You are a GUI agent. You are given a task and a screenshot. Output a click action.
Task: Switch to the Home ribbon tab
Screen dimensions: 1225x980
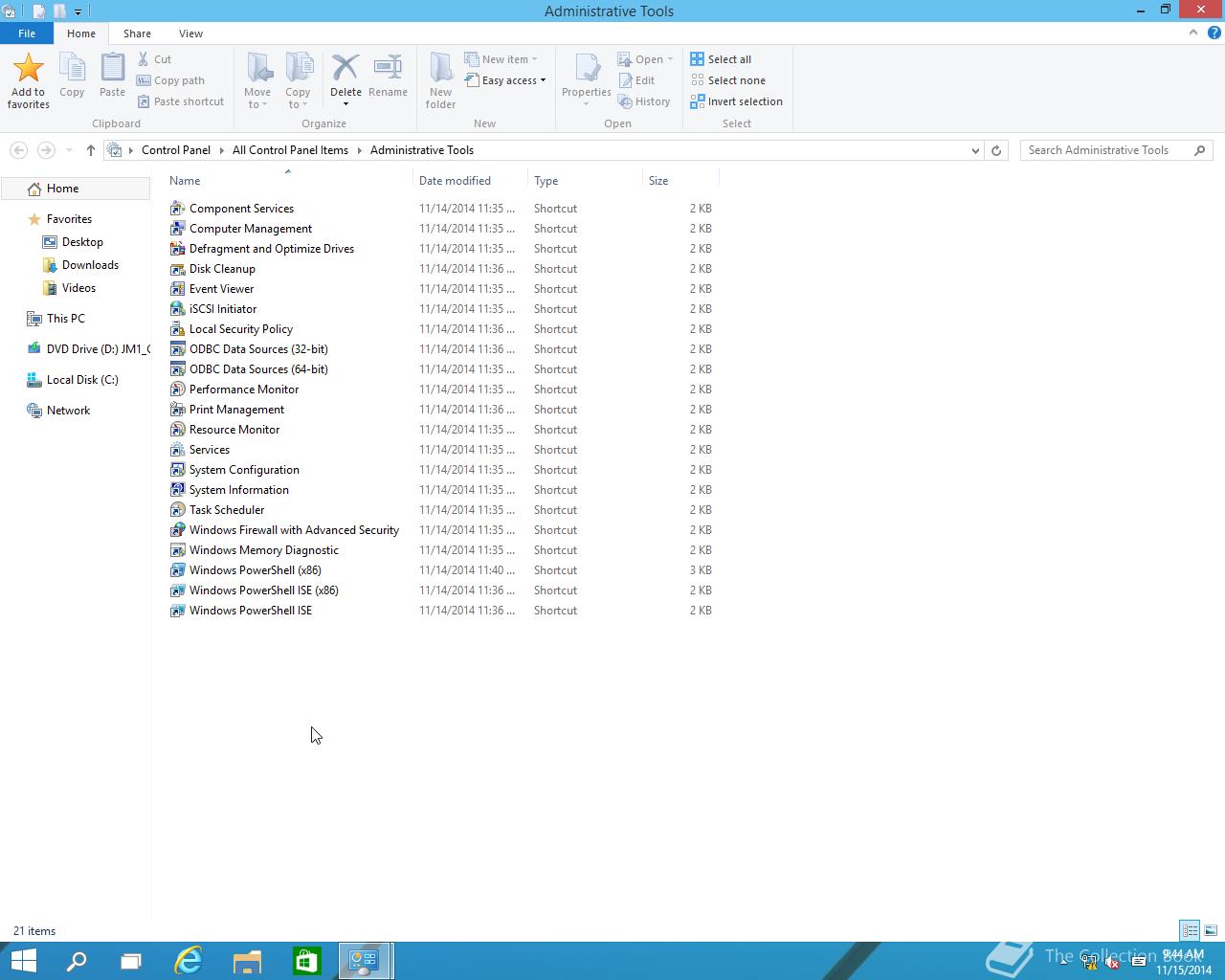(x=81, y=33)
